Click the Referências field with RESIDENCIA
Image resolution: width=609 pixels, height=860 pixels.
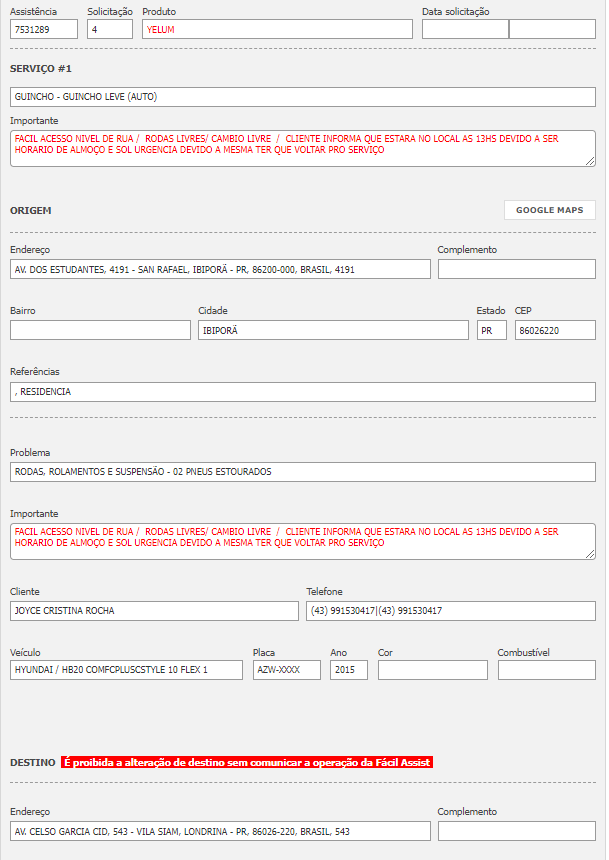coord(303,392)
